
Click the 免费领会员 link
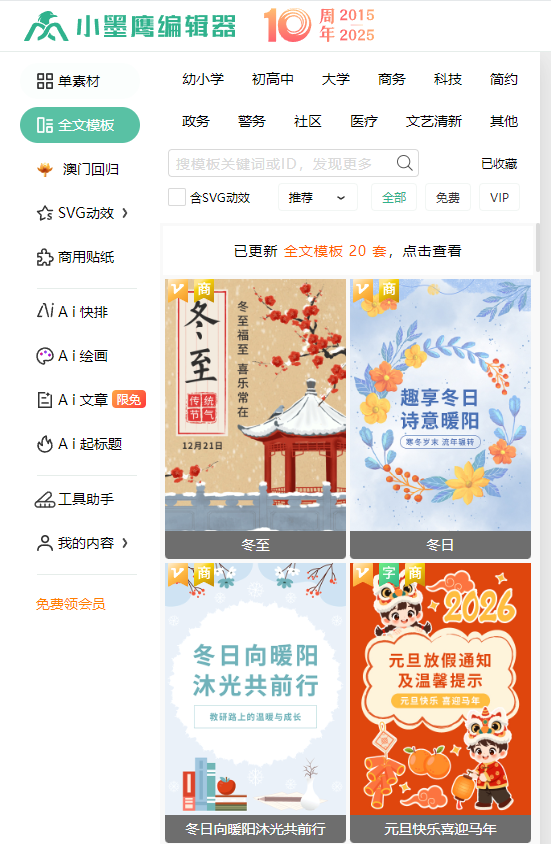click(70, 604)
